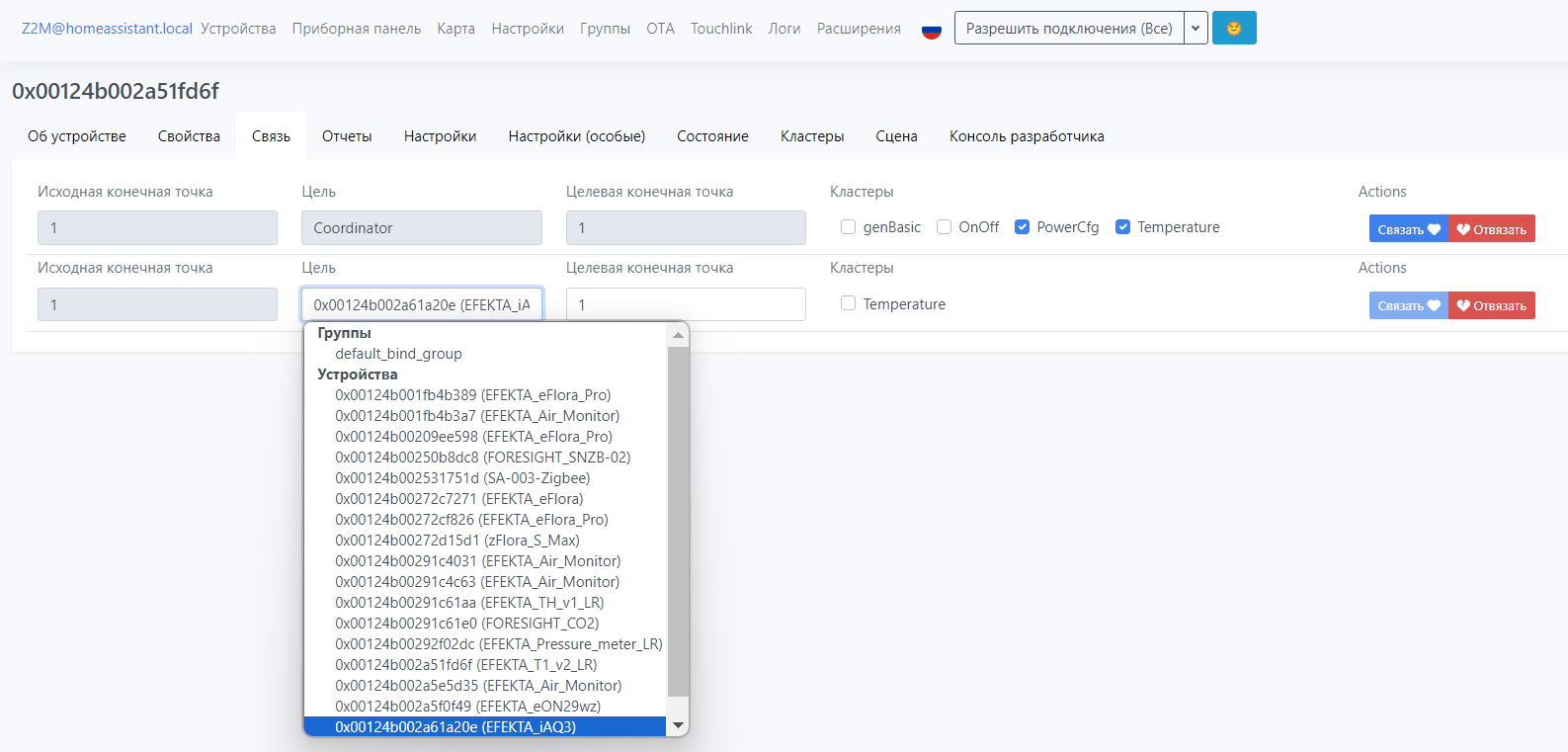Open Настройки (особые) tab
Screen dimensions: 1568x752
tap(577, 136)
